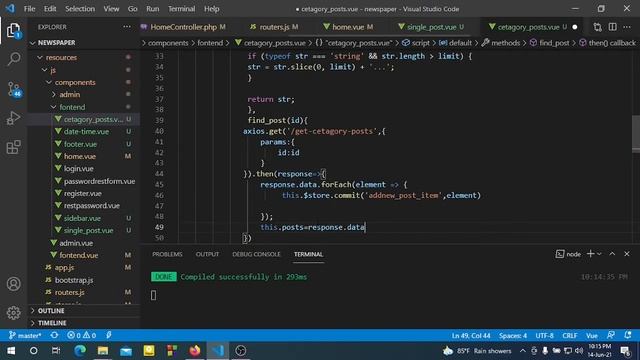Open the Run and Debug view
The width and height of the screenshot is (640, 360).
pos(13,118)
